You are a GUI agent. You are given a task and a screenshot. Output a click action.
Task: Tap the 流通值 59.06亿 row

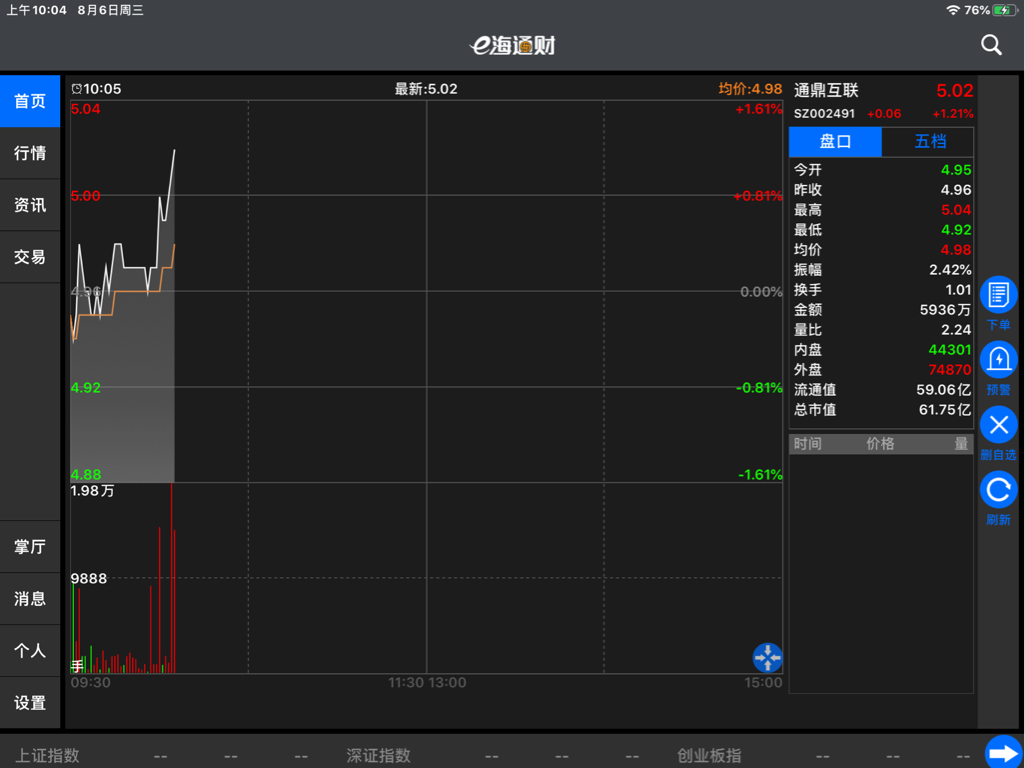pos(882,390)
